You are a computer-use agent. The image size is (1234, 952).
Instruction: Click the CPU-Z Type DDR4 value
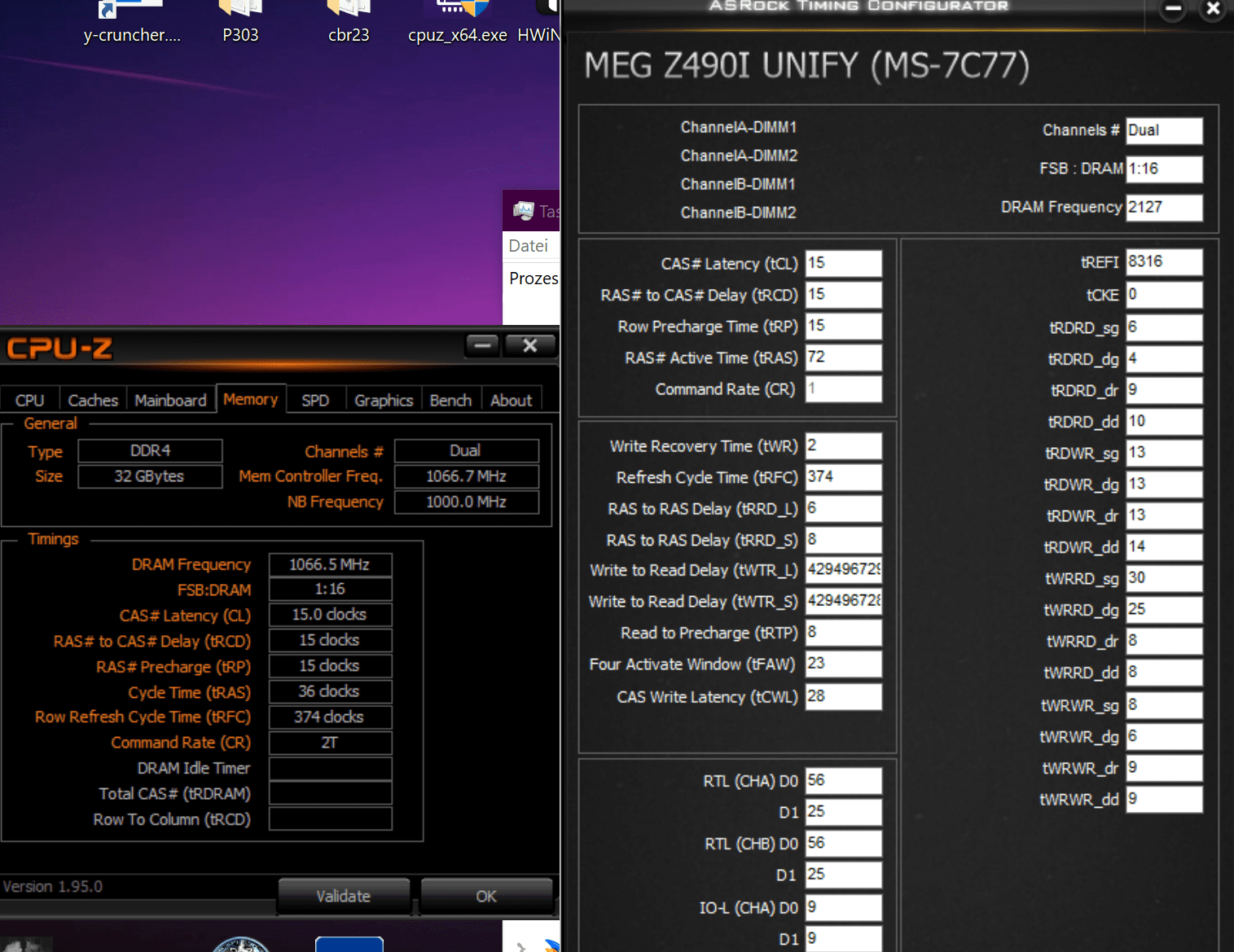coord(150,450)
